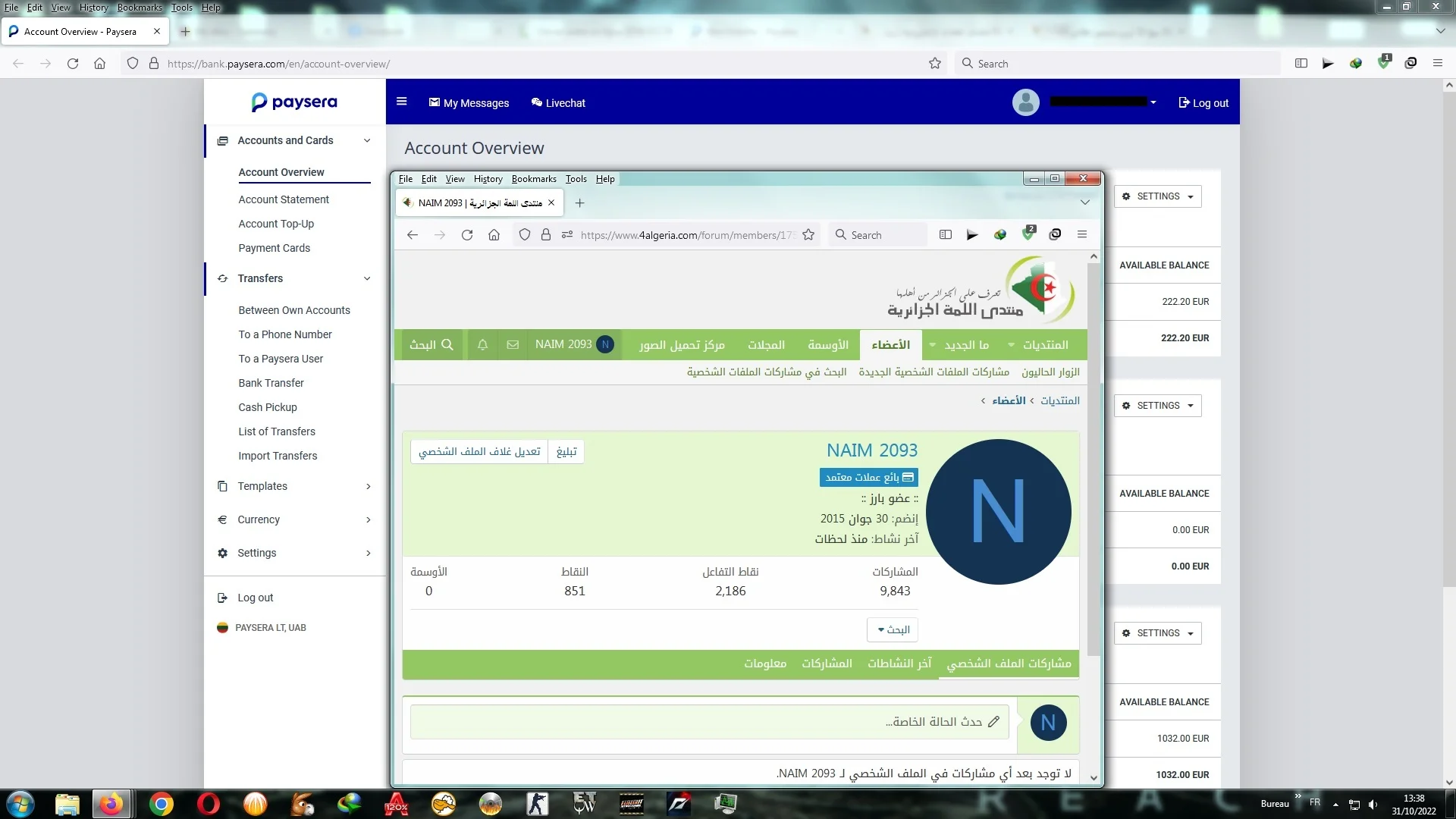This screenshot has width=1456, height=819.
Task: Open the first SETTINGS dropdown
Action: [1157, 196]
